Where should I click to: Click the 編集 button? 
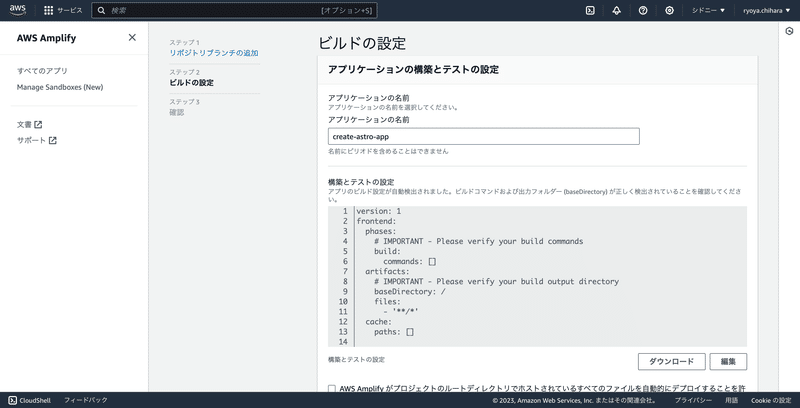[728, 362]
